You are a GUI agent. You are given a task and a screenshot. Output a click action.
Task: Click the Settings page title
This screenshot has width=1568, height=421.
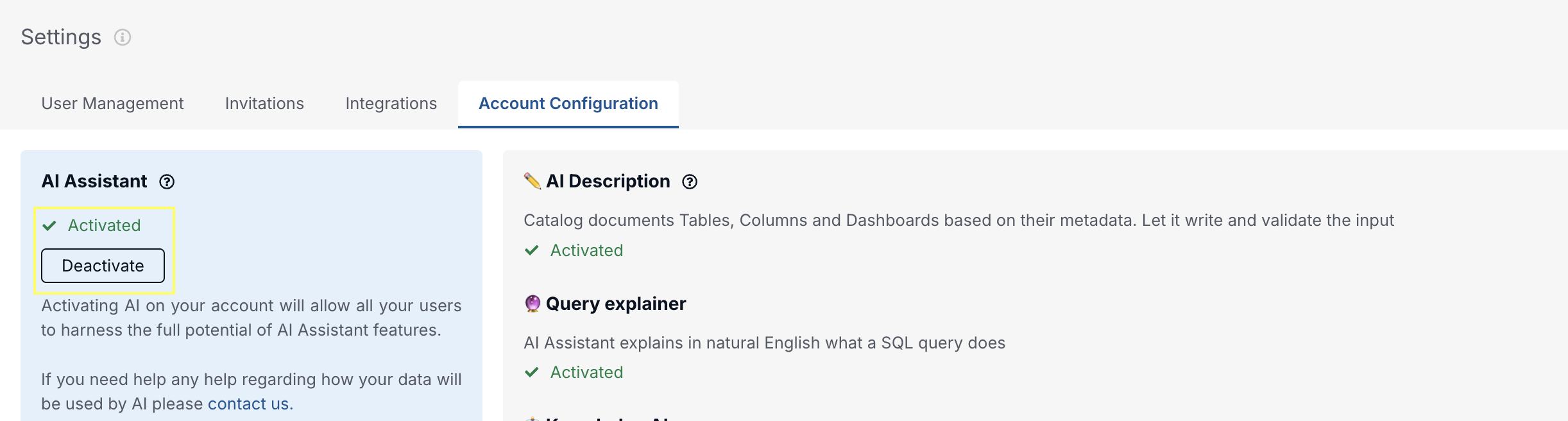coord(61,37)
